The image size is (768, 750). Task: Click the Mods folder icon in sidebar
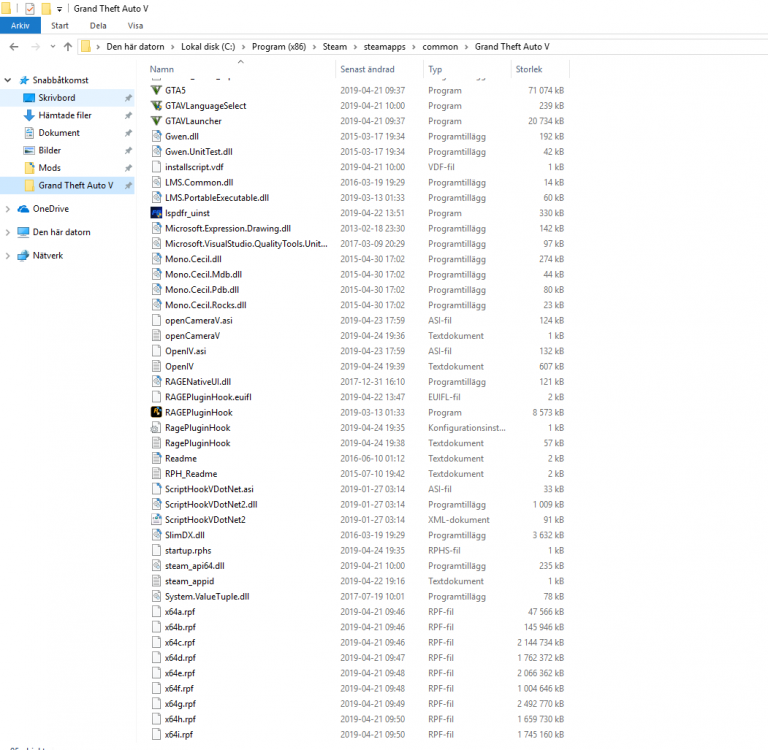(x=29, y=168)
